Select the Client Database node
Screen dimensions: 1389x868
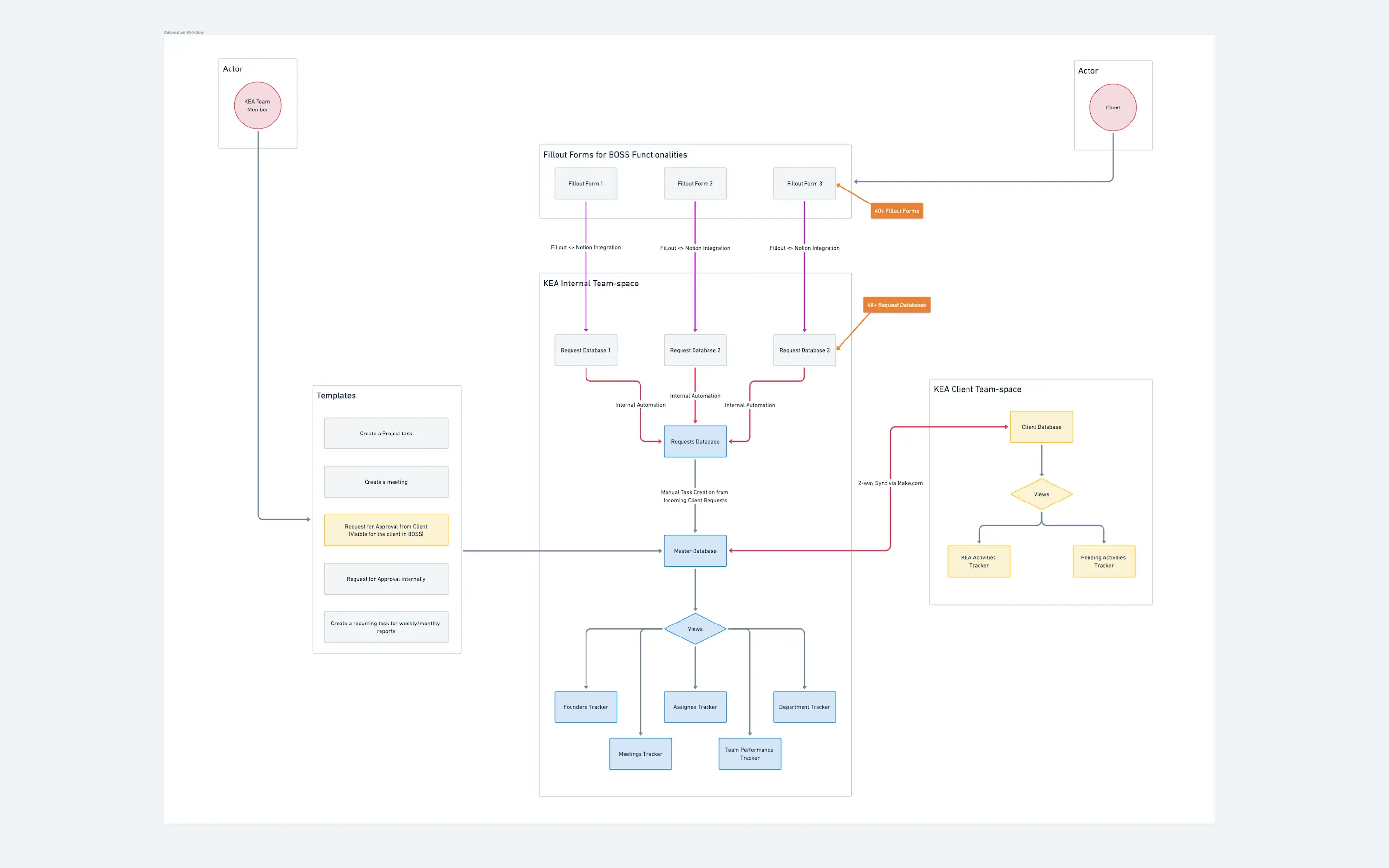point(1041,427)
